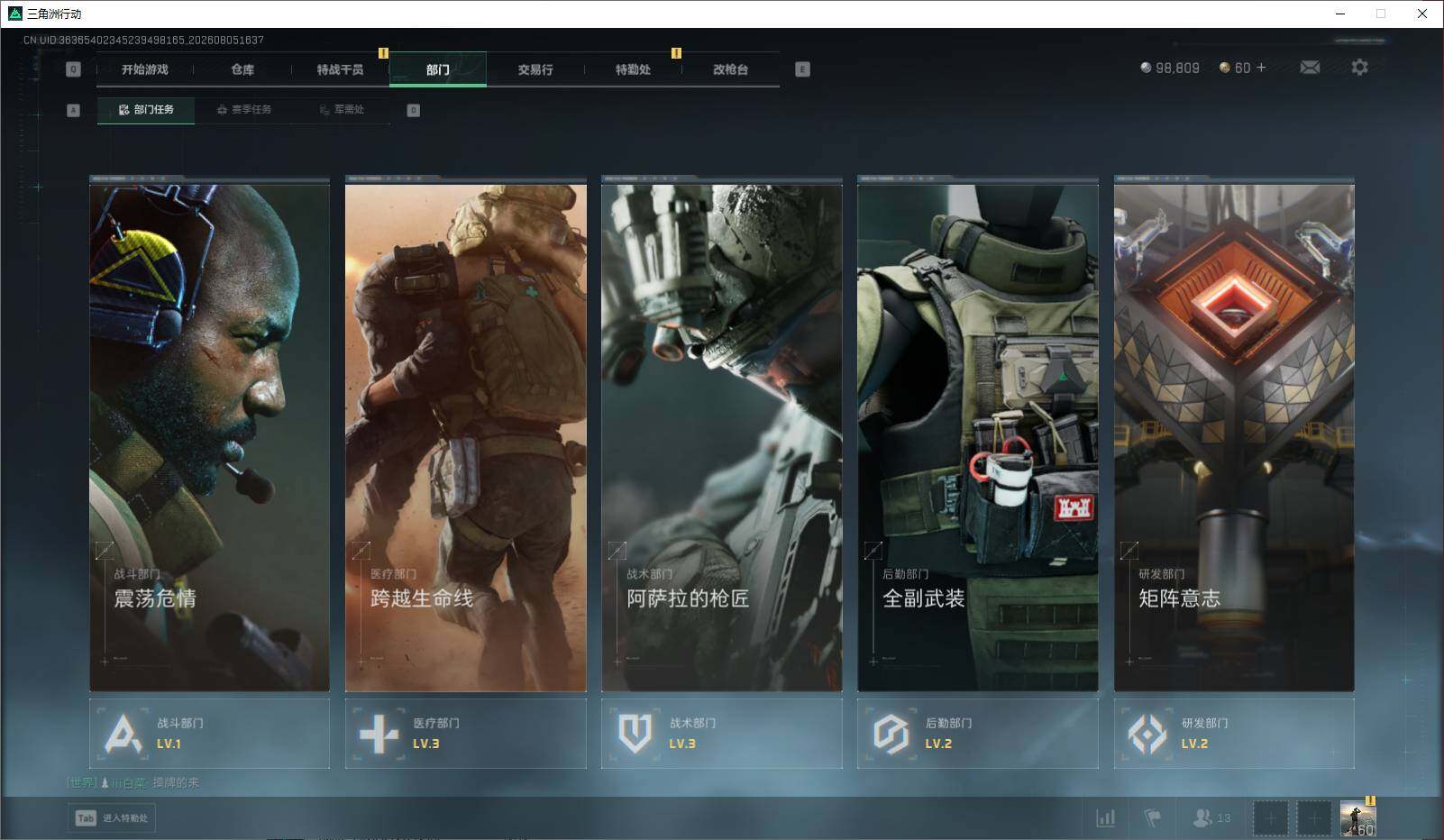Open the flag icon in bottom bar
1444x840 pixels.
click(x=1153, y=818)
